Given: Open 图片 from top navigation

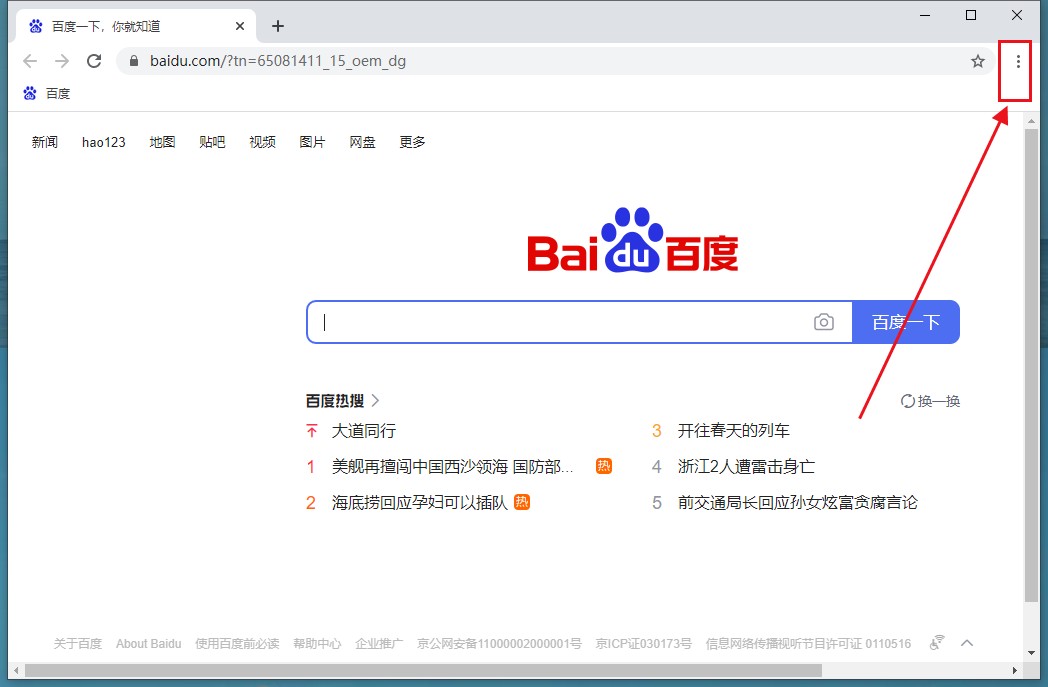Looking at the screenshot, I should (x=312, y=142).
